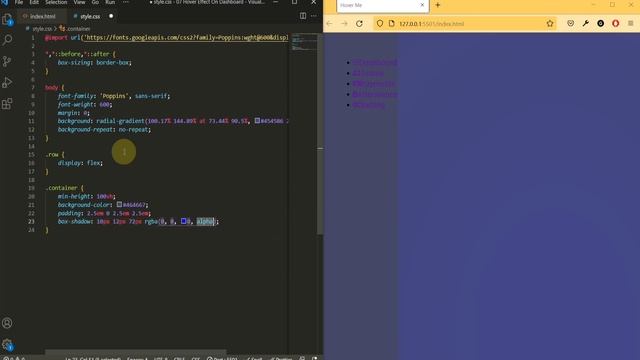The width and height of the screenshot is (640, 360).
Task: Open fifth navigation link in webpage
Action: point(369,105)
